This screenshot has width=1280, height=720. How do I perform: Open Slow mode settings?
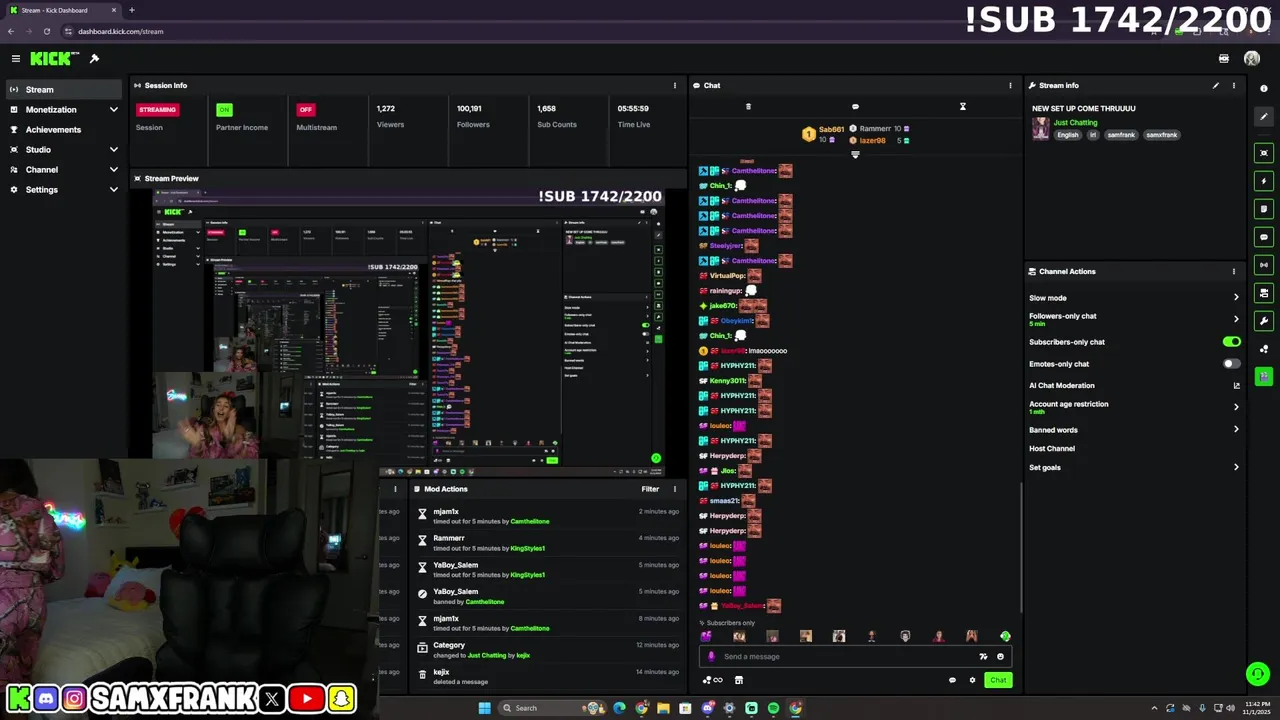pyautogui.click(x=1134, y=297)
